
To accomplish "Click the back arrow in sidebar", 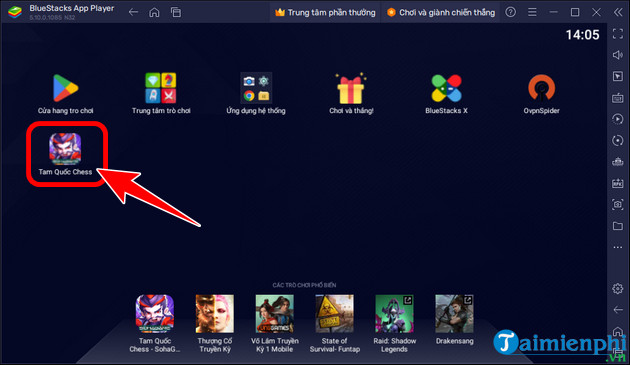I will pyautogui.click(x=618, y=310).
